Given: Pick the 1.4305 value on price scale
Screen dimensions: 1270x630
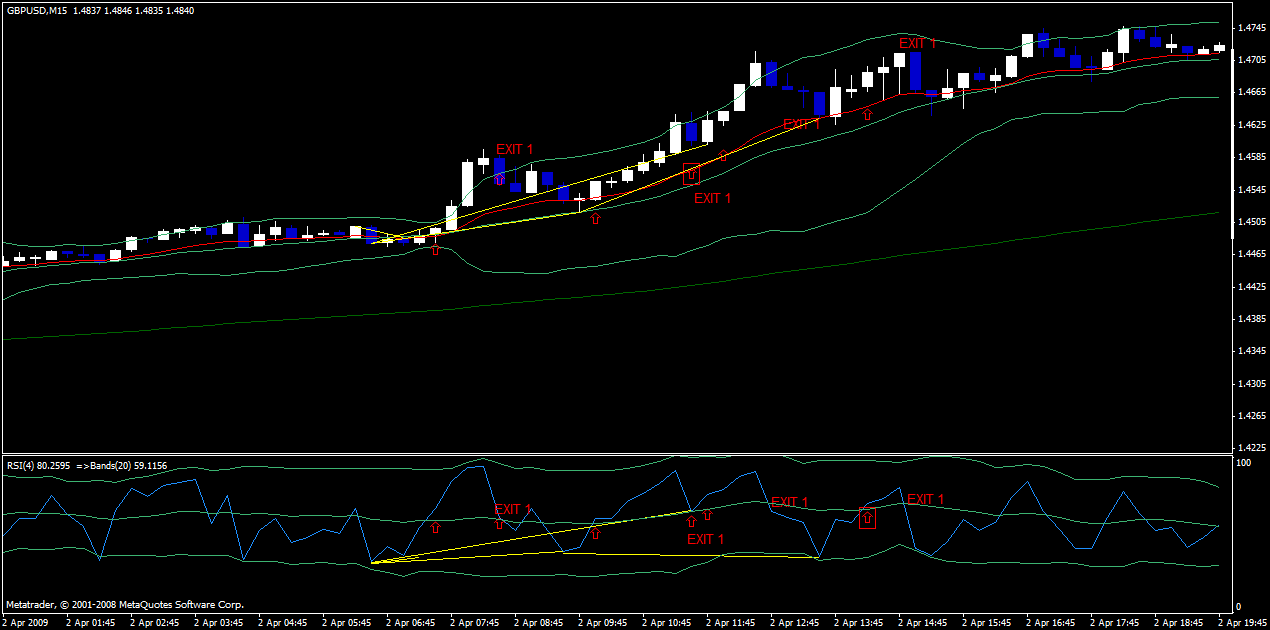Looking at the screenshot, I should pos(1251,384).
